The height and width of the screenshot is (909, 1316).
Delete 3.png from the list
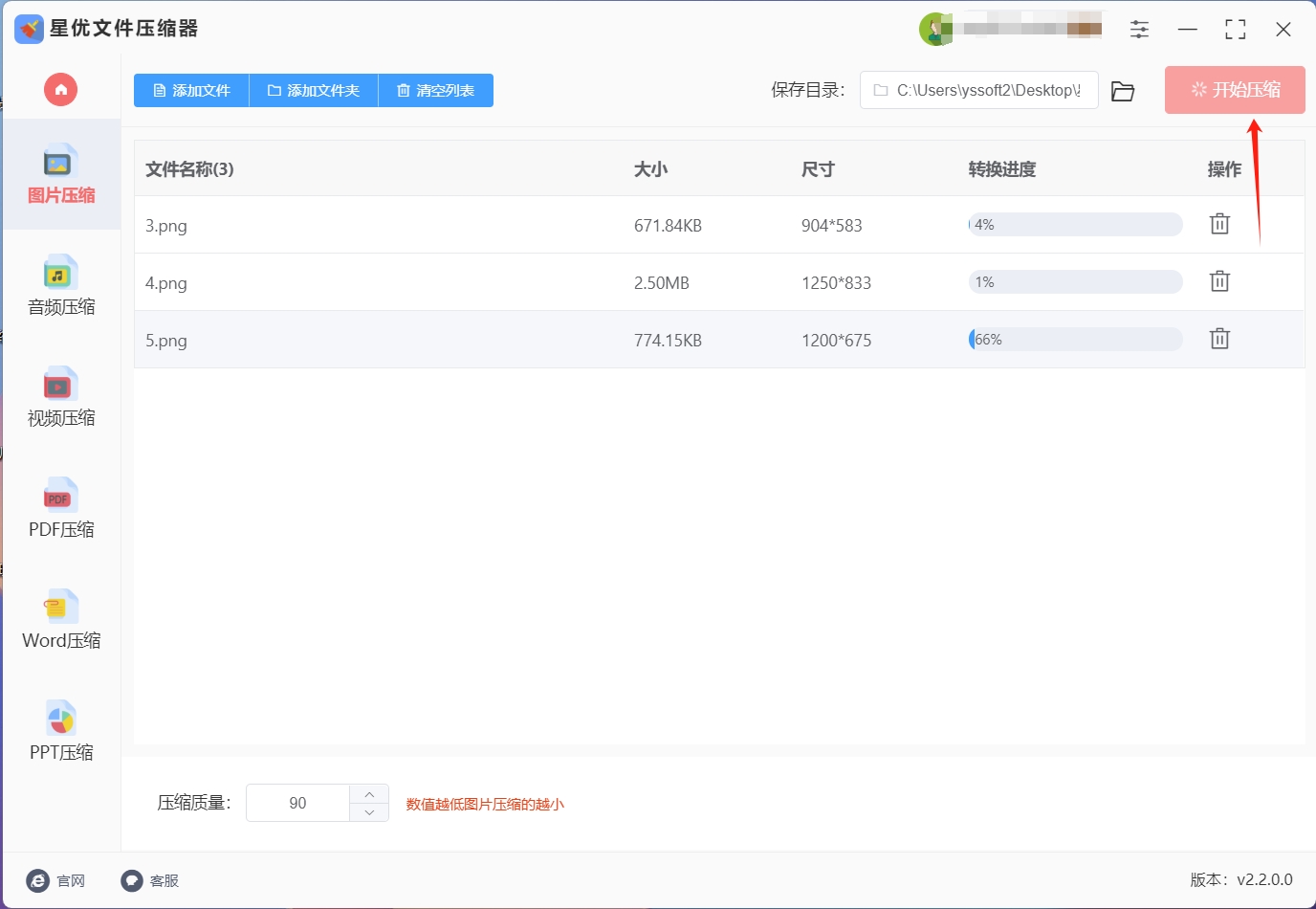1219,224
